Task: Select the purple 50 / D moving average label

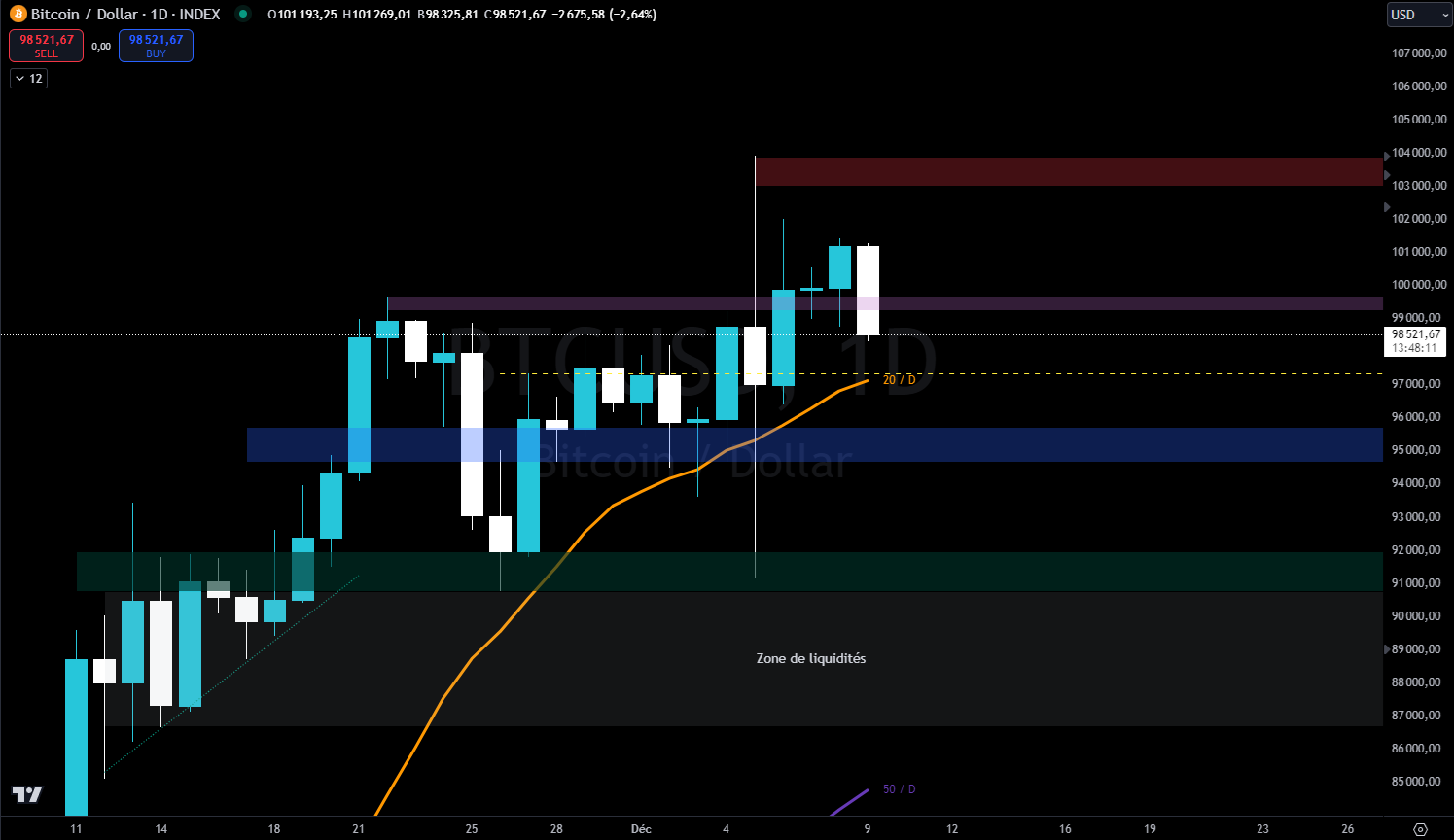Action: (900, 789)
